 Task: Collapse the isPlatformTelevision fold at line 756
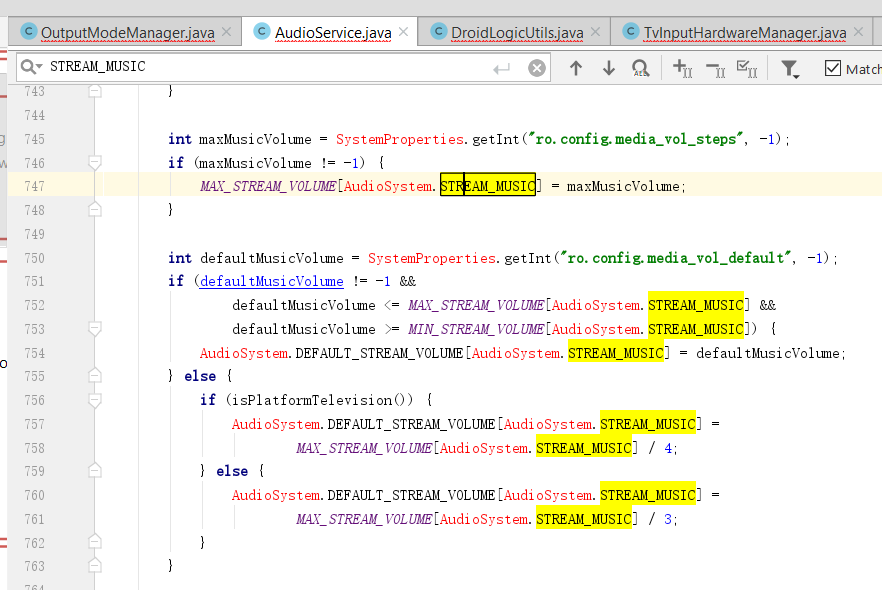click(95, 400)
